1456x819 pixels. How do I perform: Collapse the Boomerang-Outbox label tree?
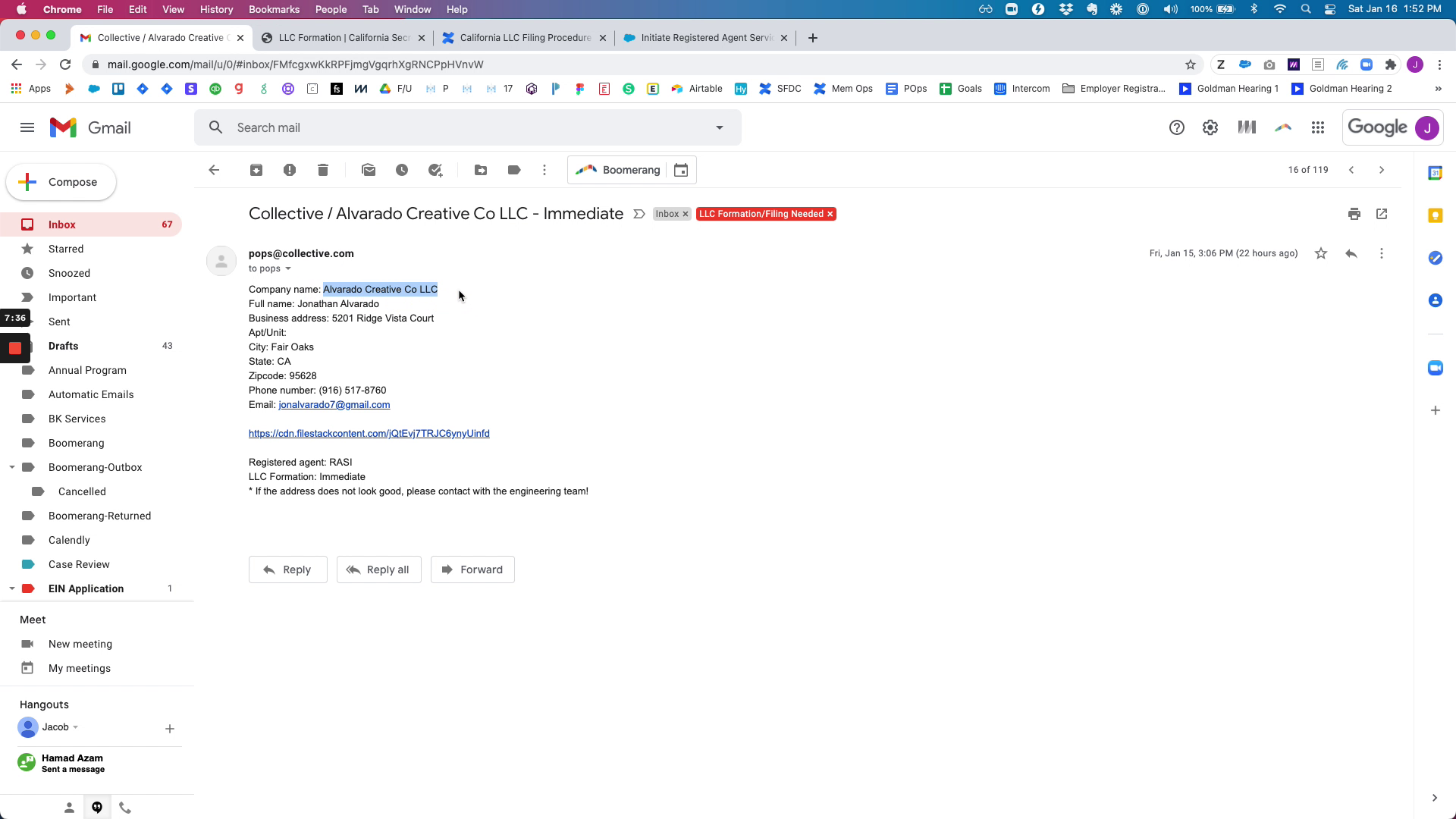click(12, 467)
